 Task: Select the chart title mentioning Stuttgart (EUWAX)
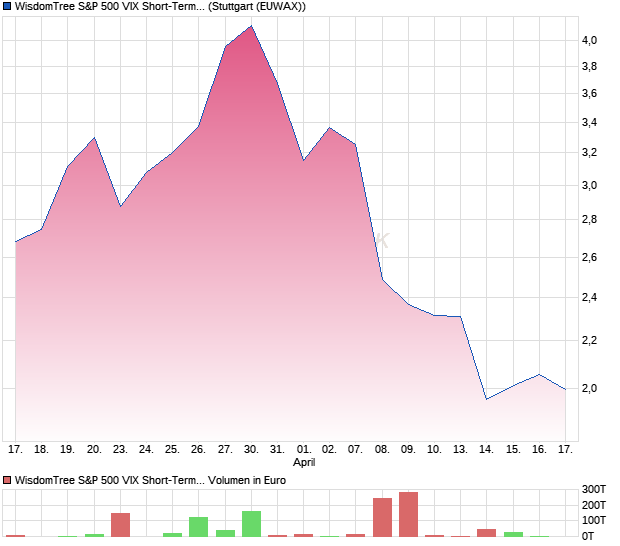tap(160, 7)
